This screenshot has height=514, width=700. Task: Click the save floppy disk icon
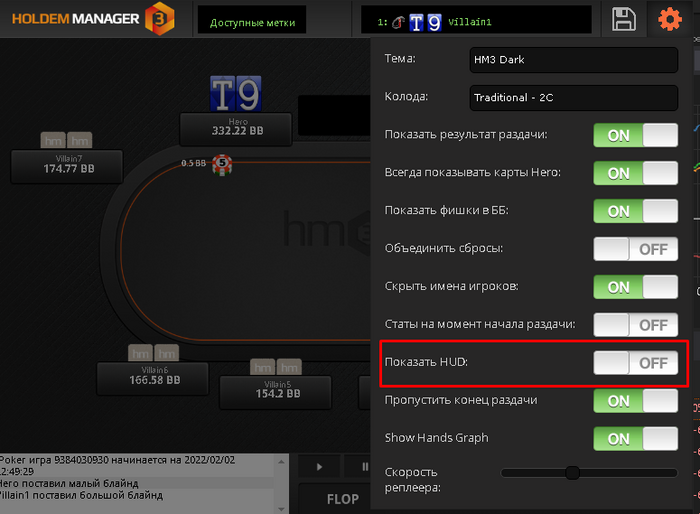coord(623,19)
